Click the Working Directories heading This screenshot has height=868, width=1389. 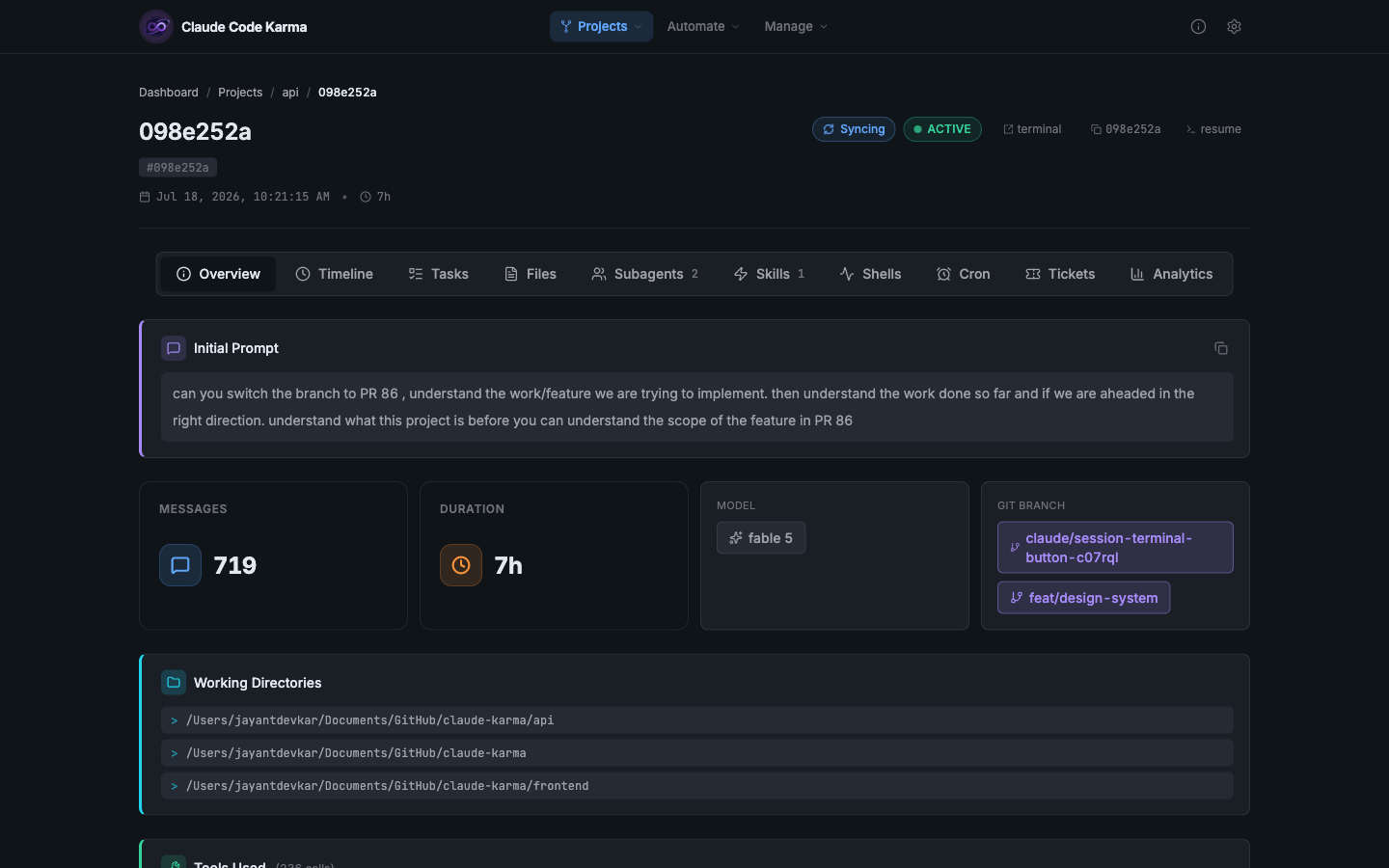[x=258, y=683]
